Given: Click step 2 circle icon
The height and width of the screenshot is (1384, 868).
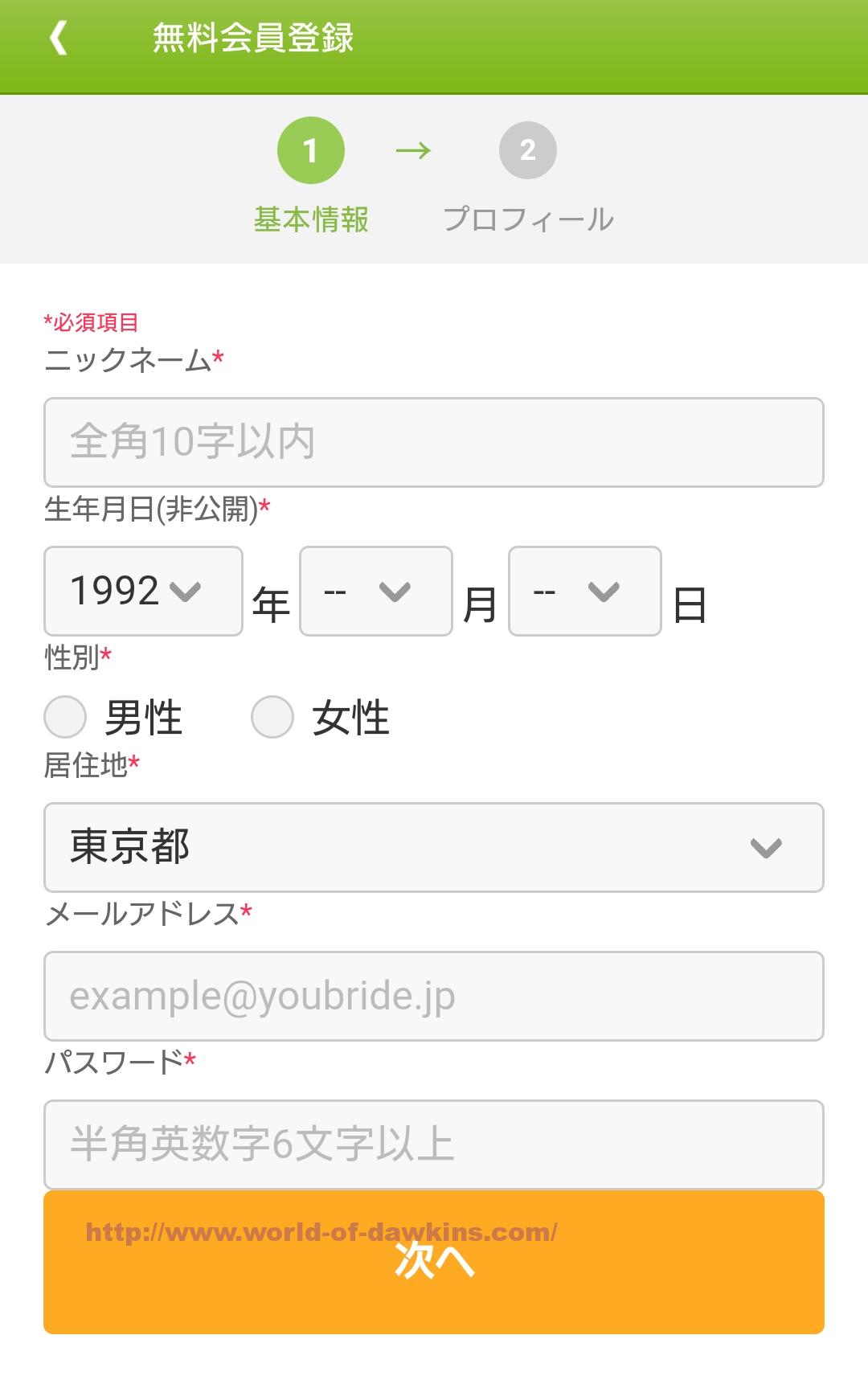Looking at the screenshot, I should [527, 150].
